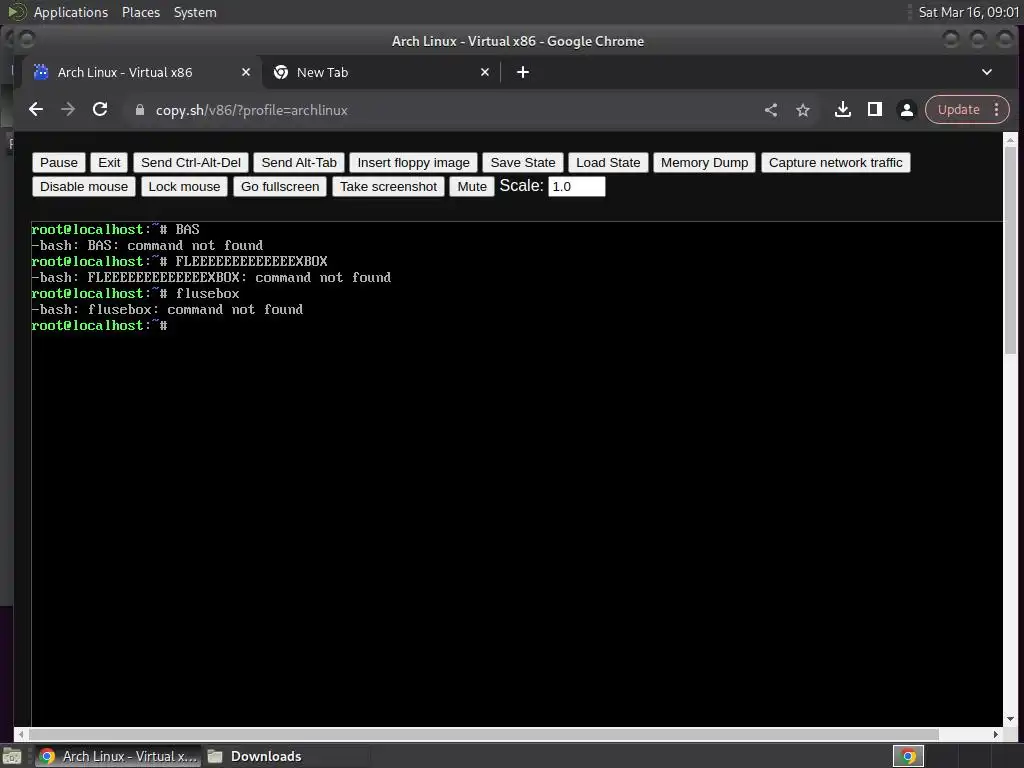Open the System menu
Image resolution: width=1024 pixels, height=768 pixels.
[195, 12]
